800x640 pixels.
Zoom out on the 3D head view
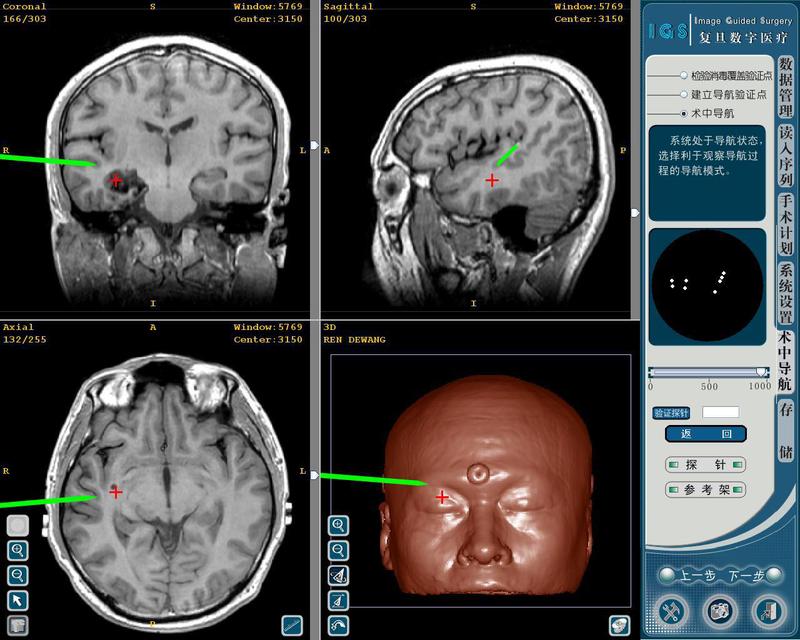(x=339, y=550)
